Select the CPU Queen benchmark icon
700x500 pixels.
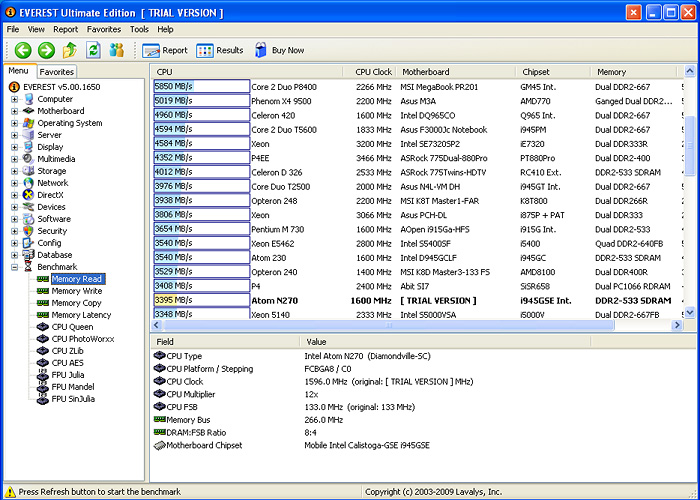tap(43, 327)
